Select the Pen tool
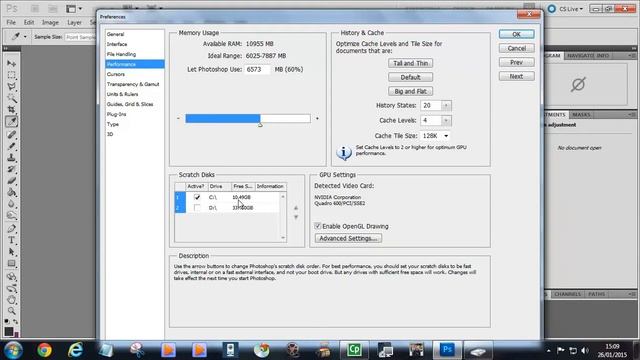The width and height of the screenshot is (640, 360). [x=11, y=229]
